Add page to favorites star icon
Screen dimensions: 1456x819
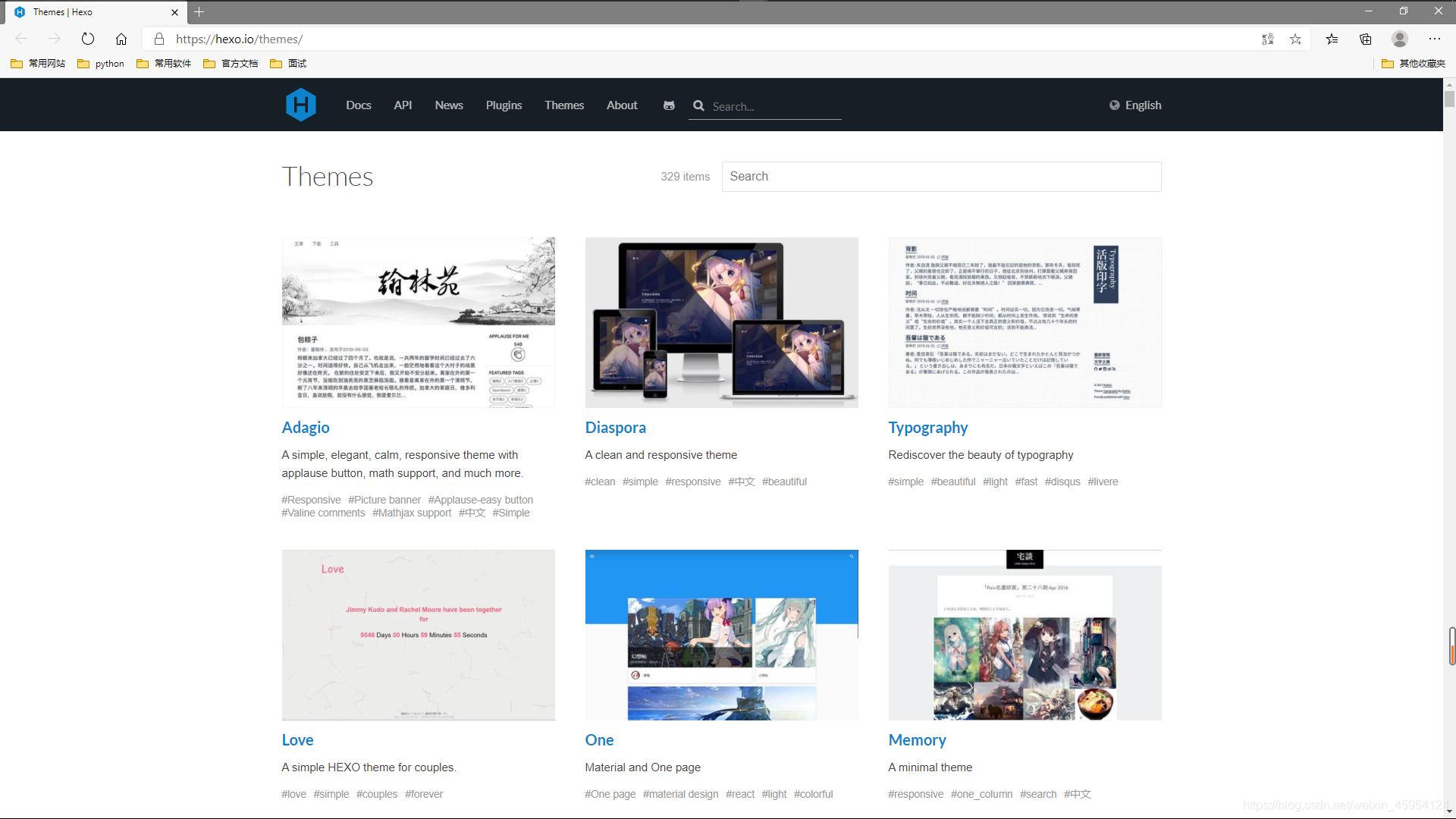(x=1295, y=39)
